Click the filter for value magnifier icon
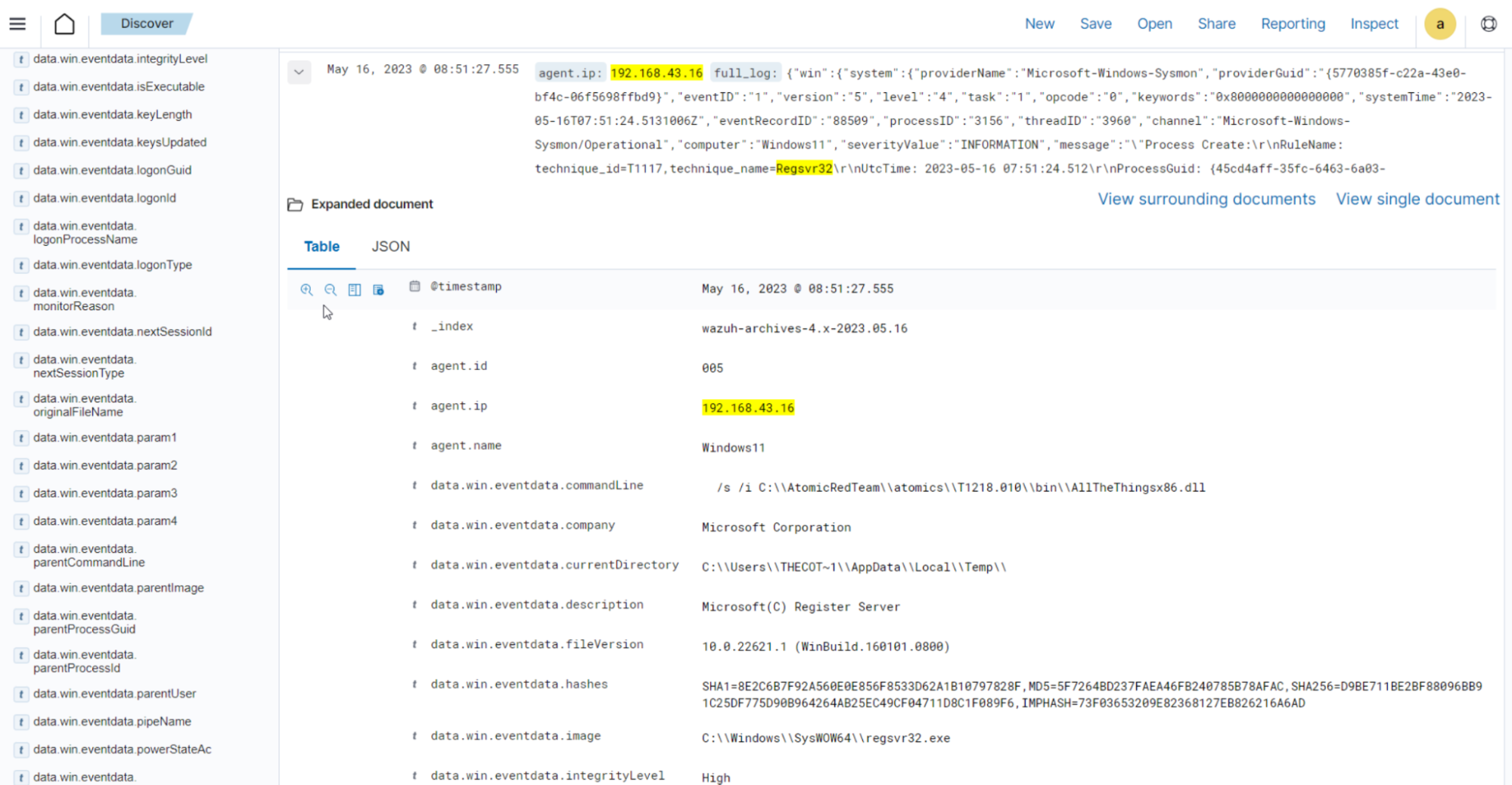 click(306, 290)
